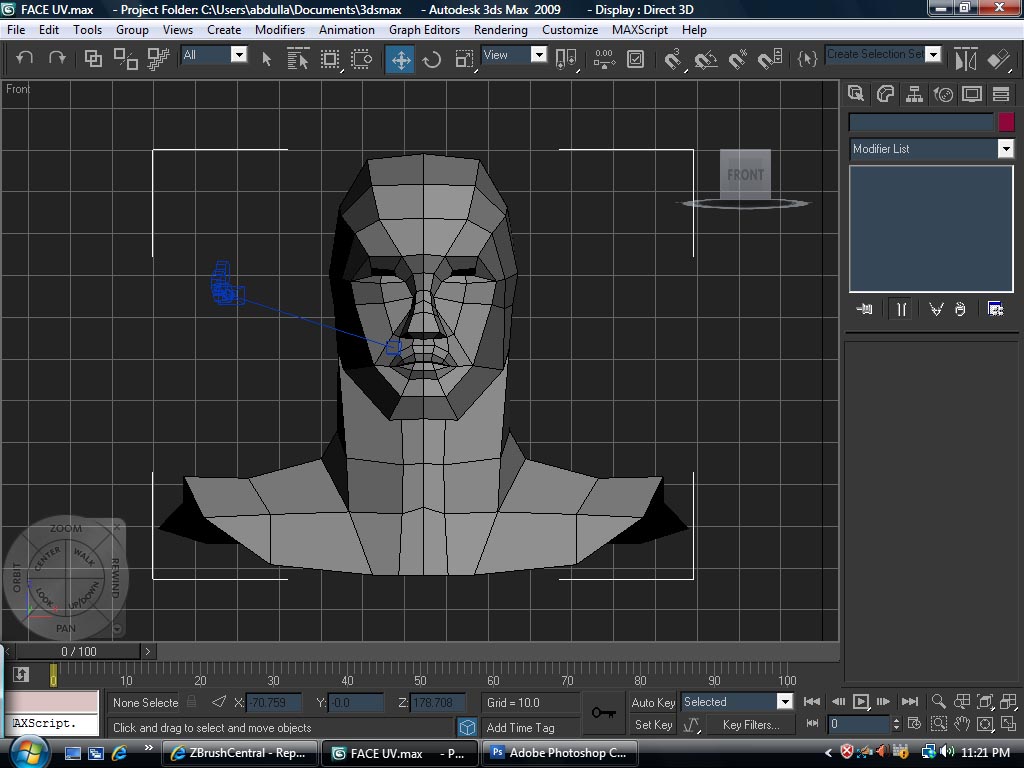The height and width of the screenshot is (768, 1024).
Task: Activate the Select and Link tool
Action: (x=93, y=59)
